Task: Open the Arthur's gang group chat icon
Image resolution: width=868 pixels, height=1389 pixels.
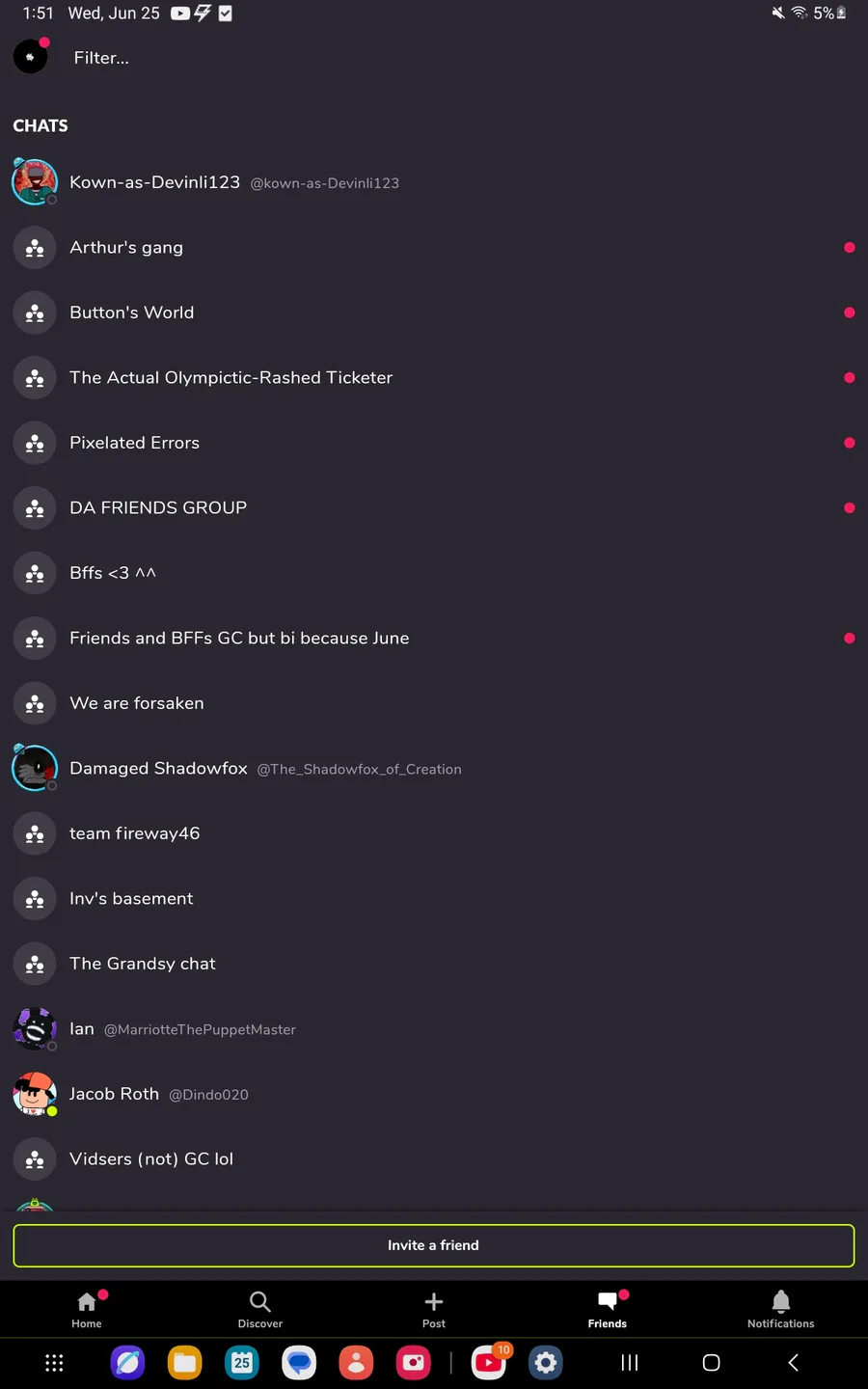Action: click(x=35, y=248)
